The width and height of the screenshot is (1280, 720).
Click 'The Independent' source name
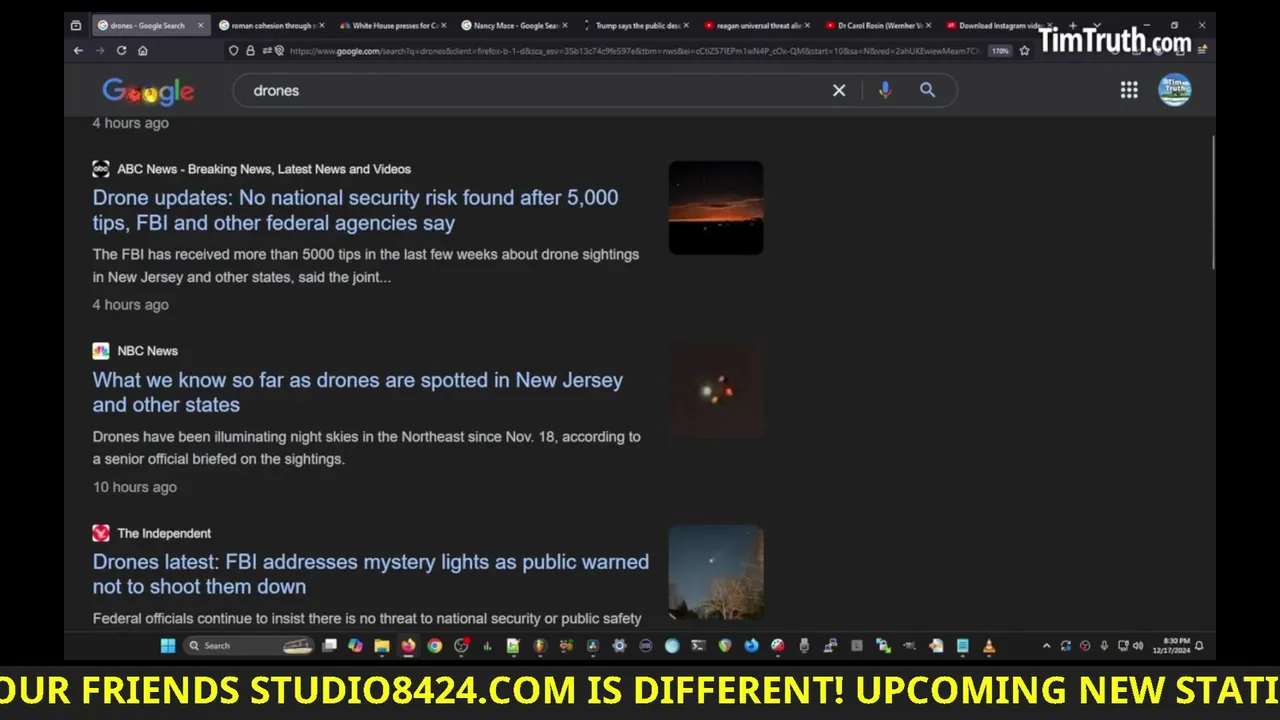(x=164, y=533)
